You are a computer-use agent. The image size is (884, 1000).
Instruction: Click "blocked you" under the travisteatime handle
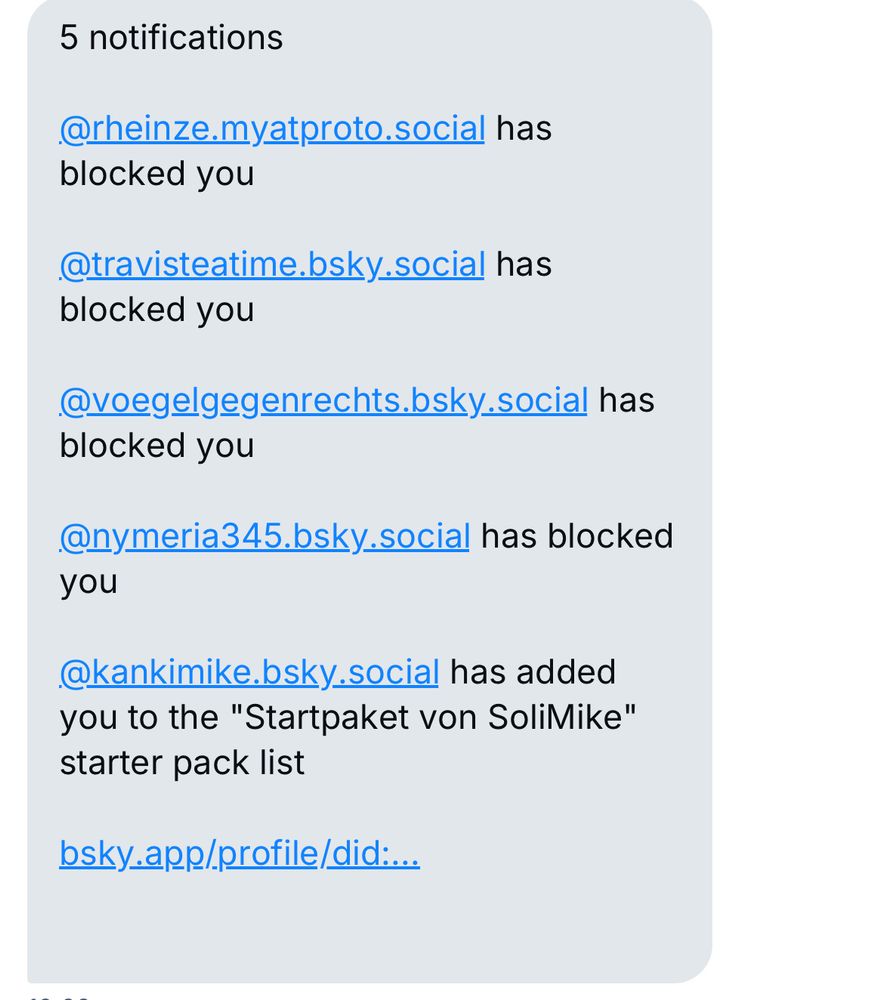[157, 310]
